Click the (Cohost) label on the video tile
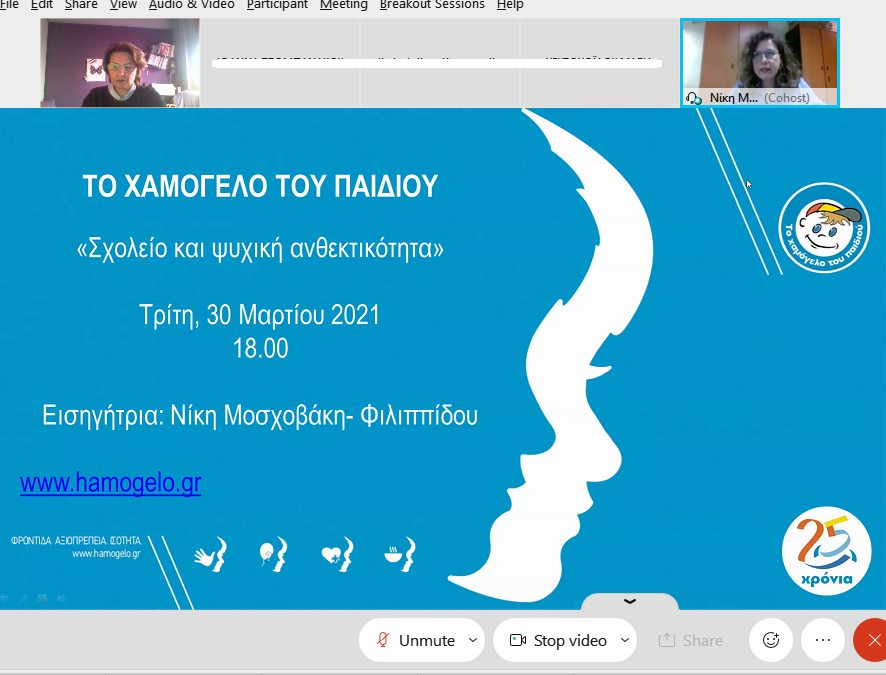 [x=787, y=98]
